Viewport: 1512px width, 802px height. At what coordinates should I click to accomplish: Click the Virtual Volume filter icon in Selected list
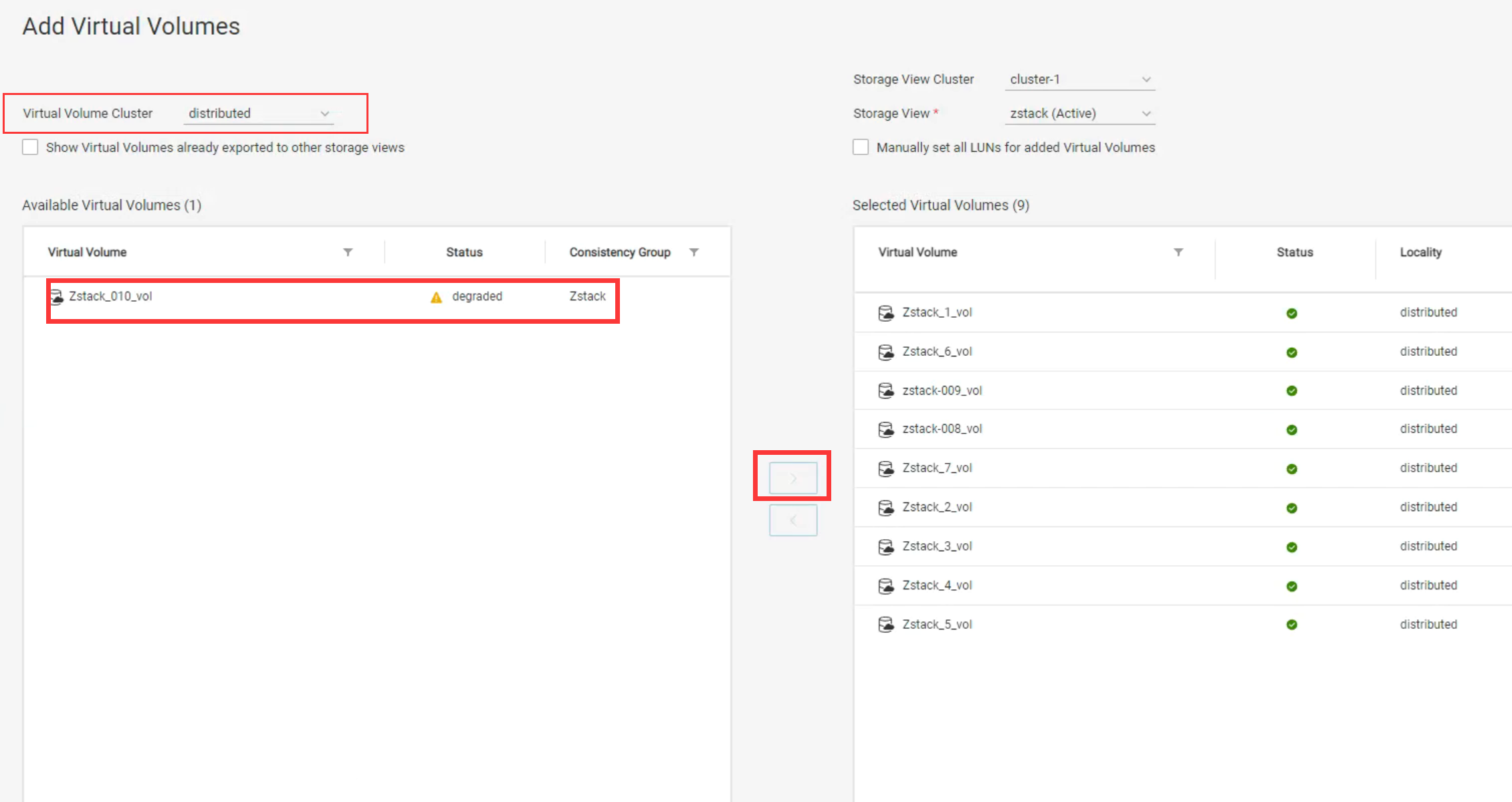pyautogui.click(x=1178, y=252)
